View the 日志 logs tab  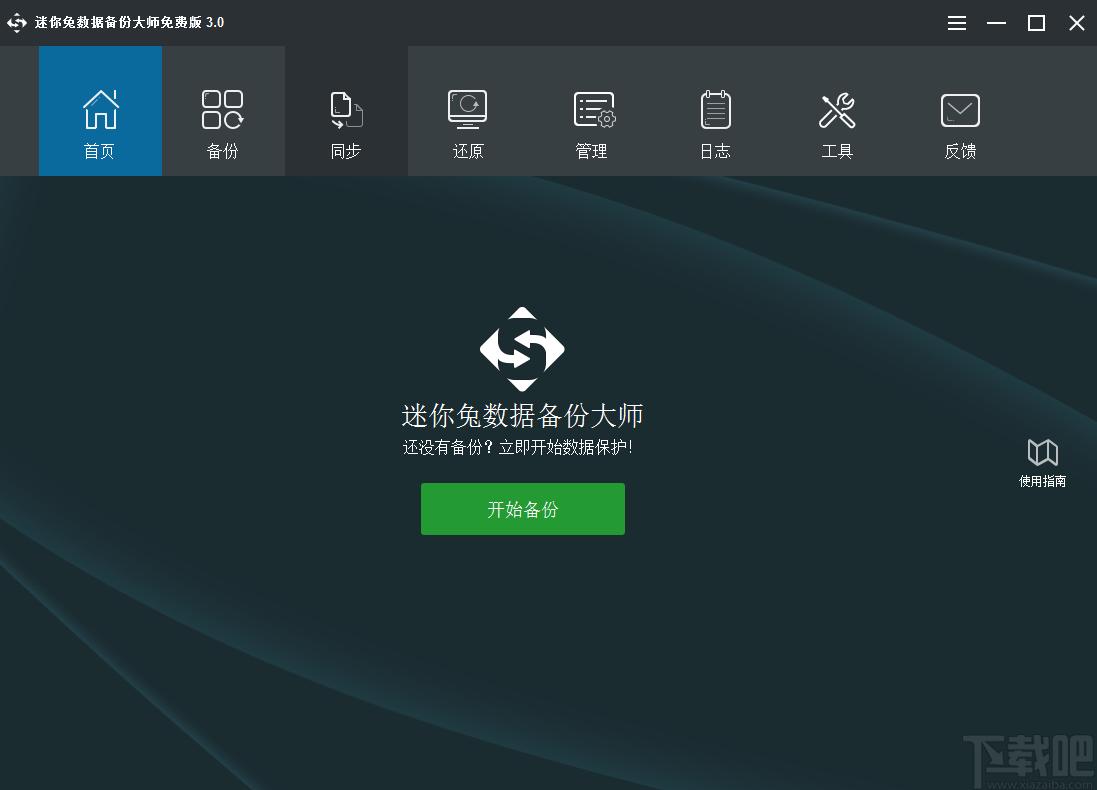pos(715,111)
